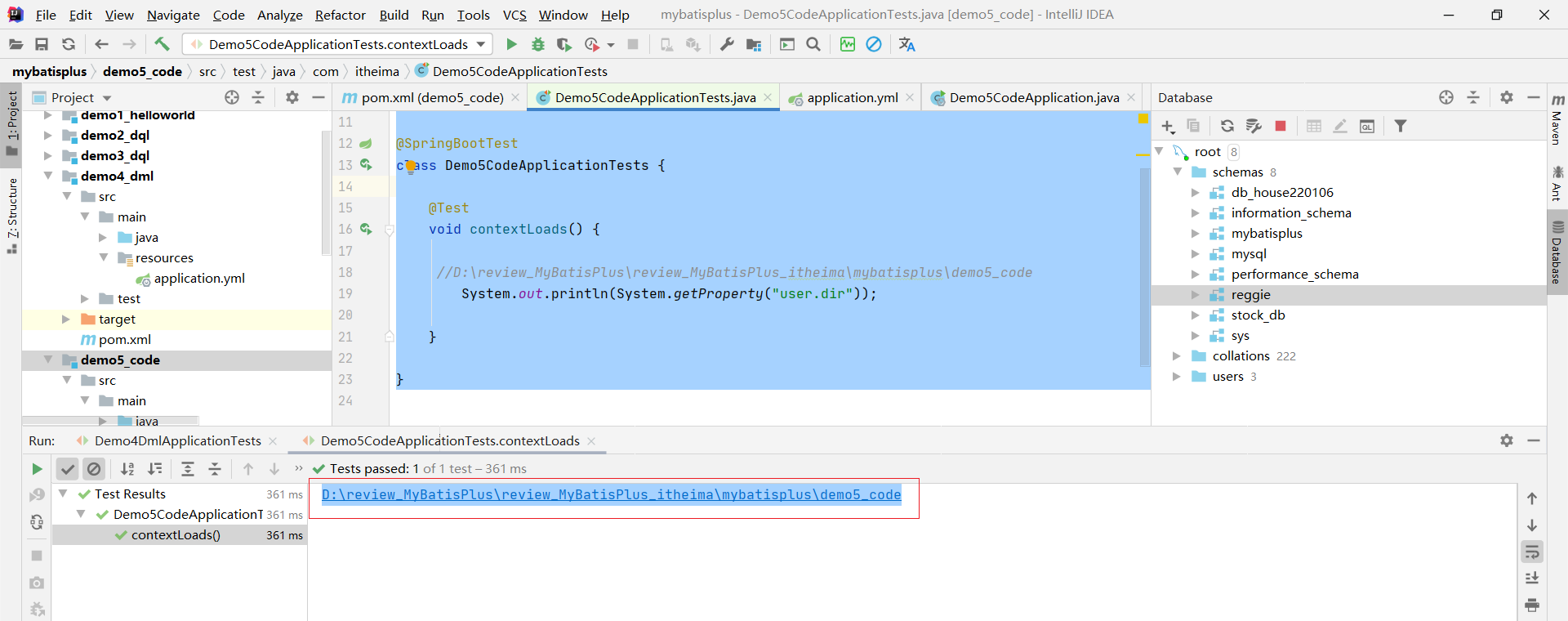Click the itheima breadcrumb in the navigation bar
The height and width of the screenshot is (621, 1568).
click(x=377, y=71)
